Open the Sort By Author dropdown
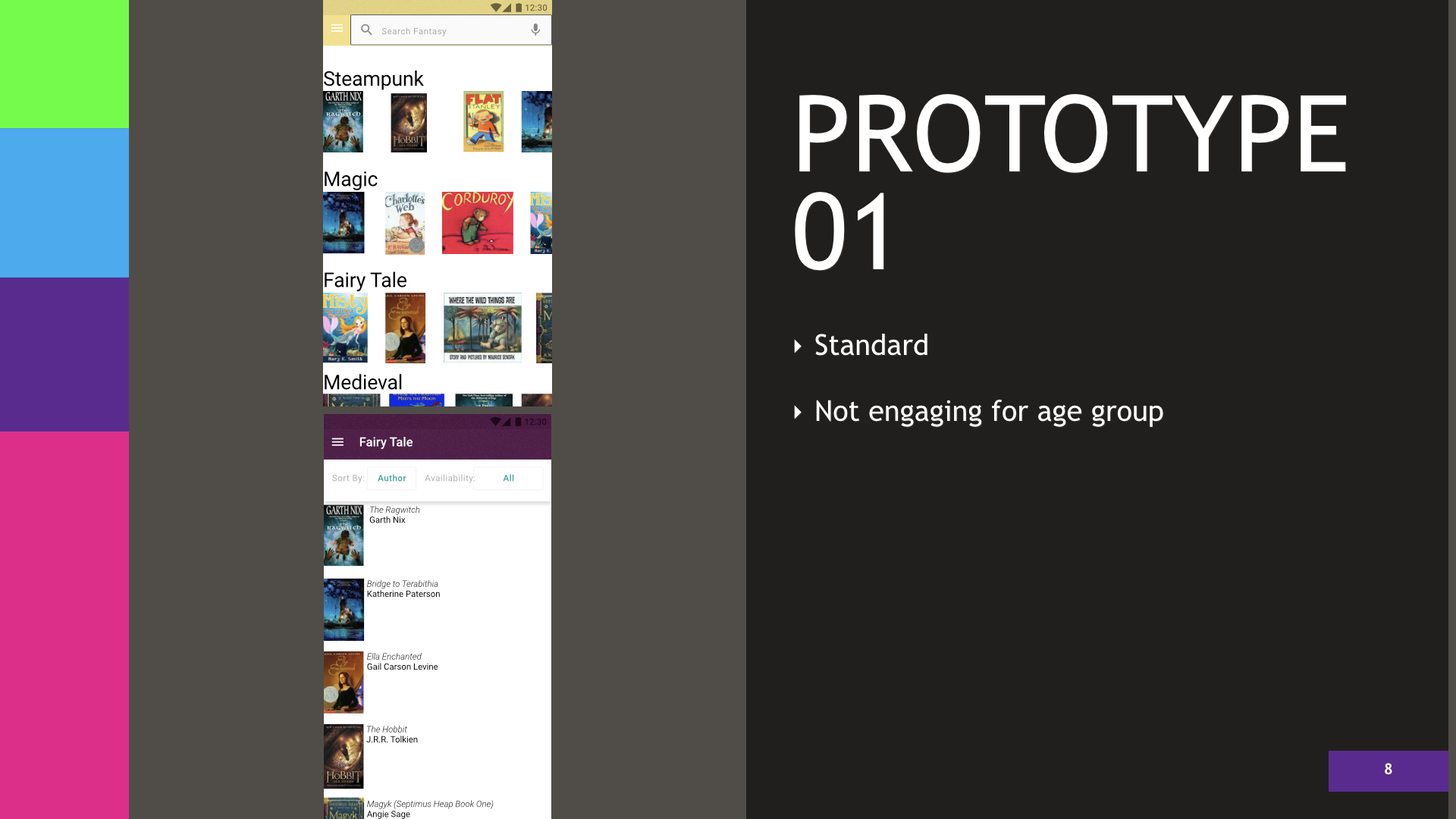Screen dimensions: 1456x819 391,479
